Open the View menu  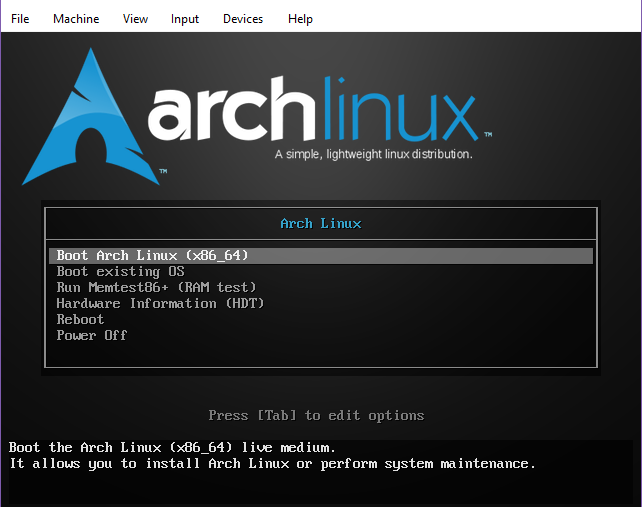pos(135,19)
